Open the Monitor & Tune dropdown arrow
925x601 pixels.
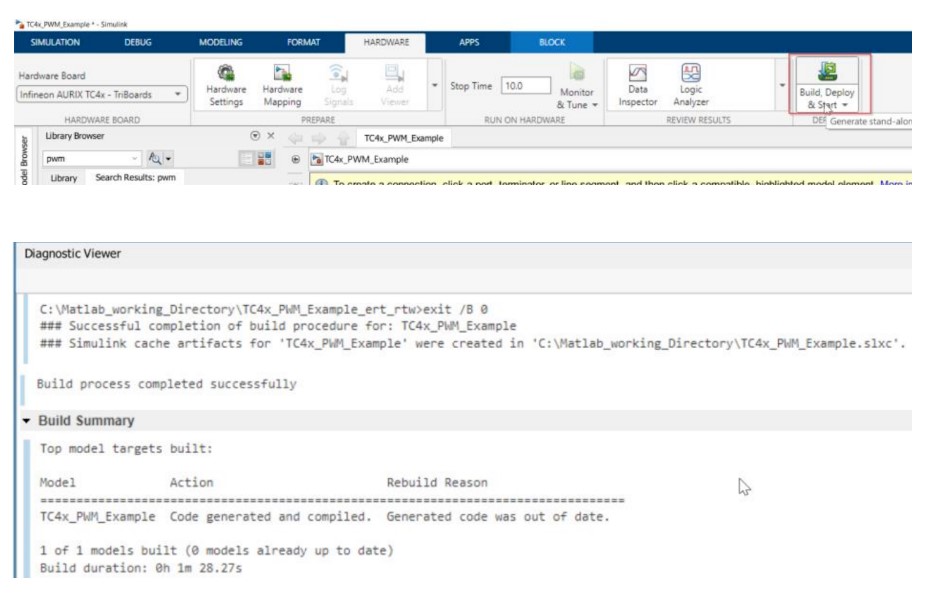click(595, 105)
